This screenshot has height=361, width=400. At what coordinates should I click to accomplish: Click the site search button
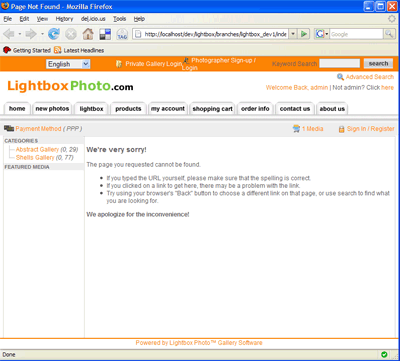[378, 63]
